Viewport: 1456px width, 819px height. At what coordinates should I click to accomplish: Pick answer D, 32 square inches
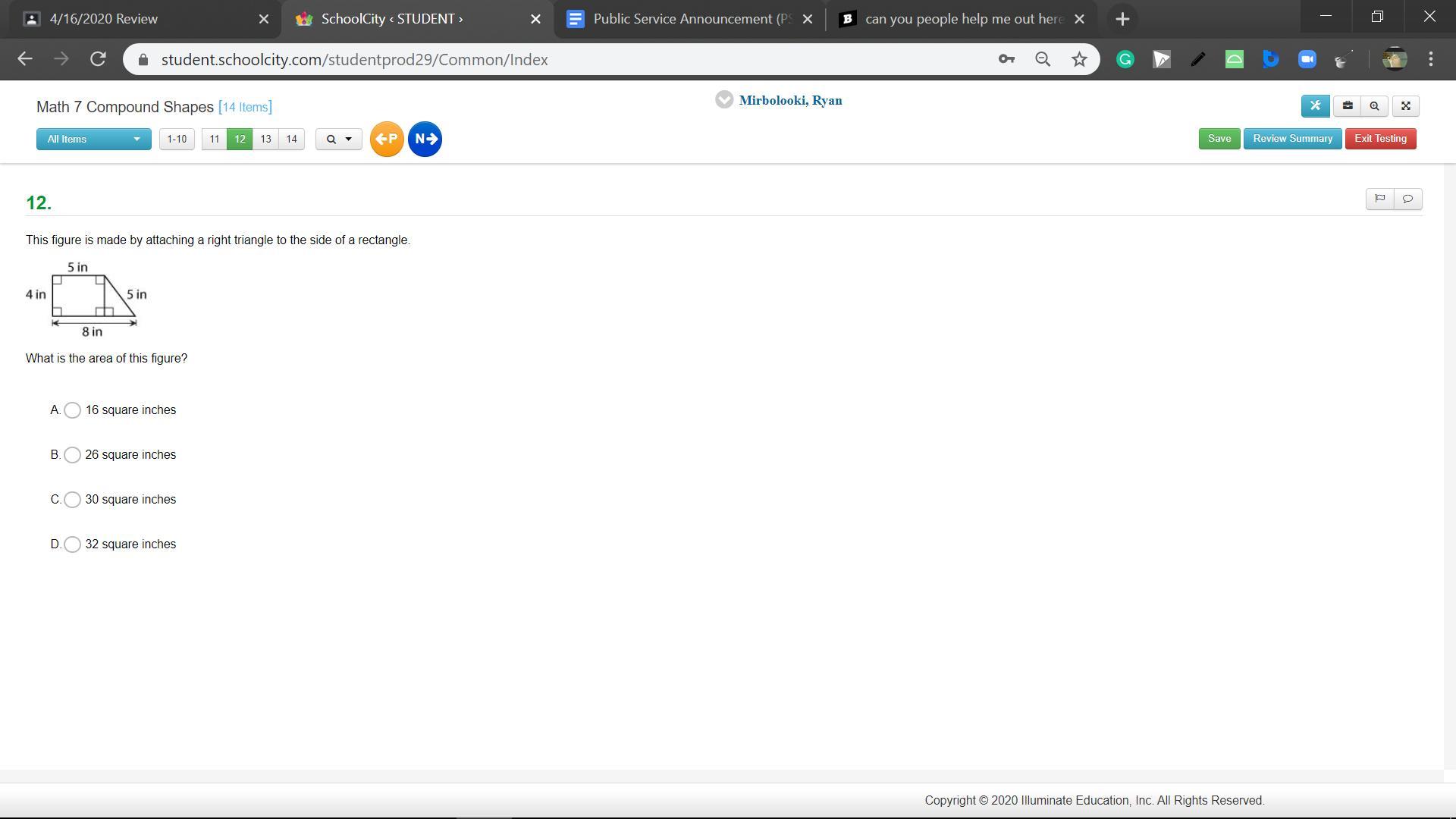[72, 544]
